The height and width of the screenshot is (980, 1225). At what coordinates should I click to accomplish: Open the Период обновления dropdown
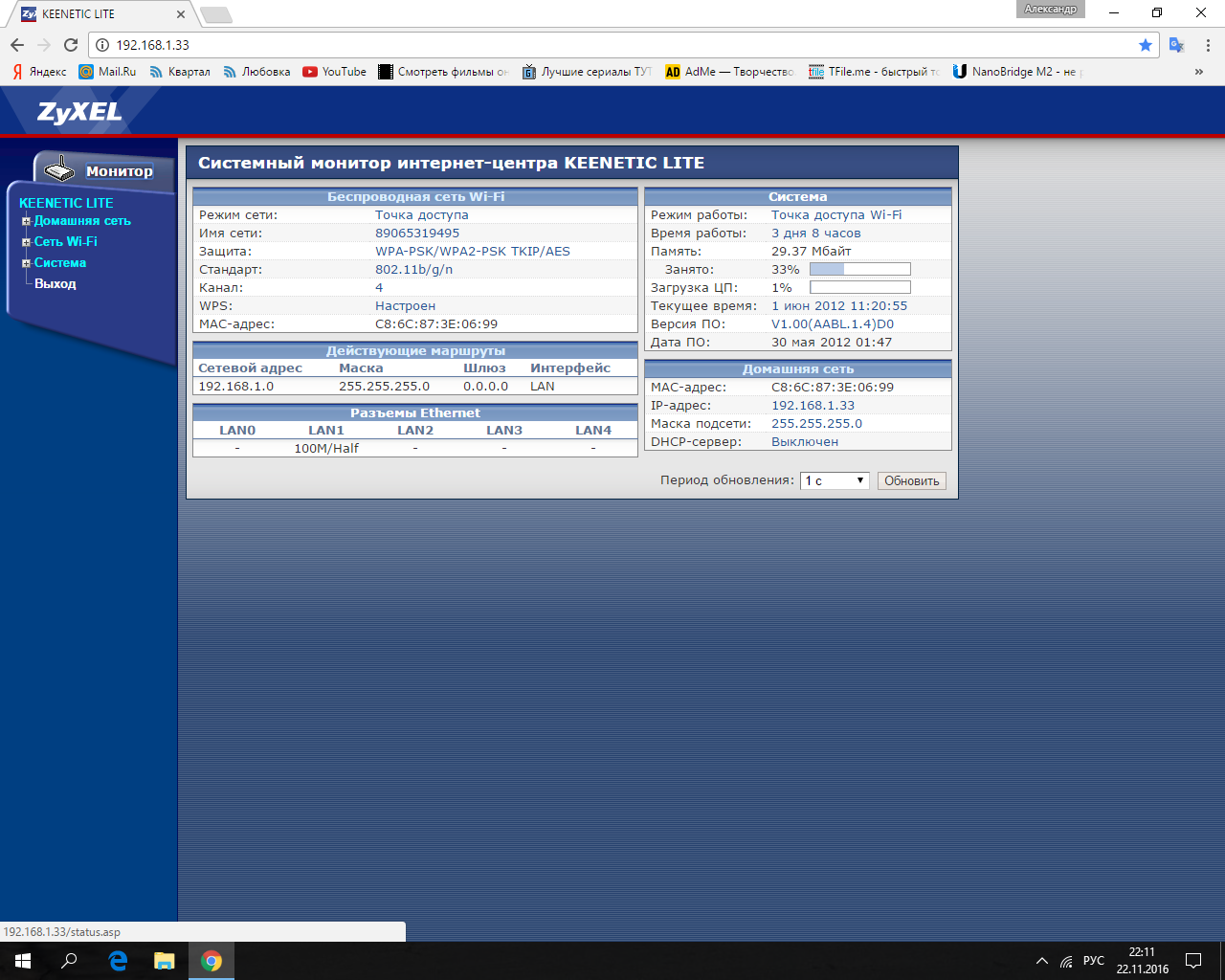coord(835,481)
